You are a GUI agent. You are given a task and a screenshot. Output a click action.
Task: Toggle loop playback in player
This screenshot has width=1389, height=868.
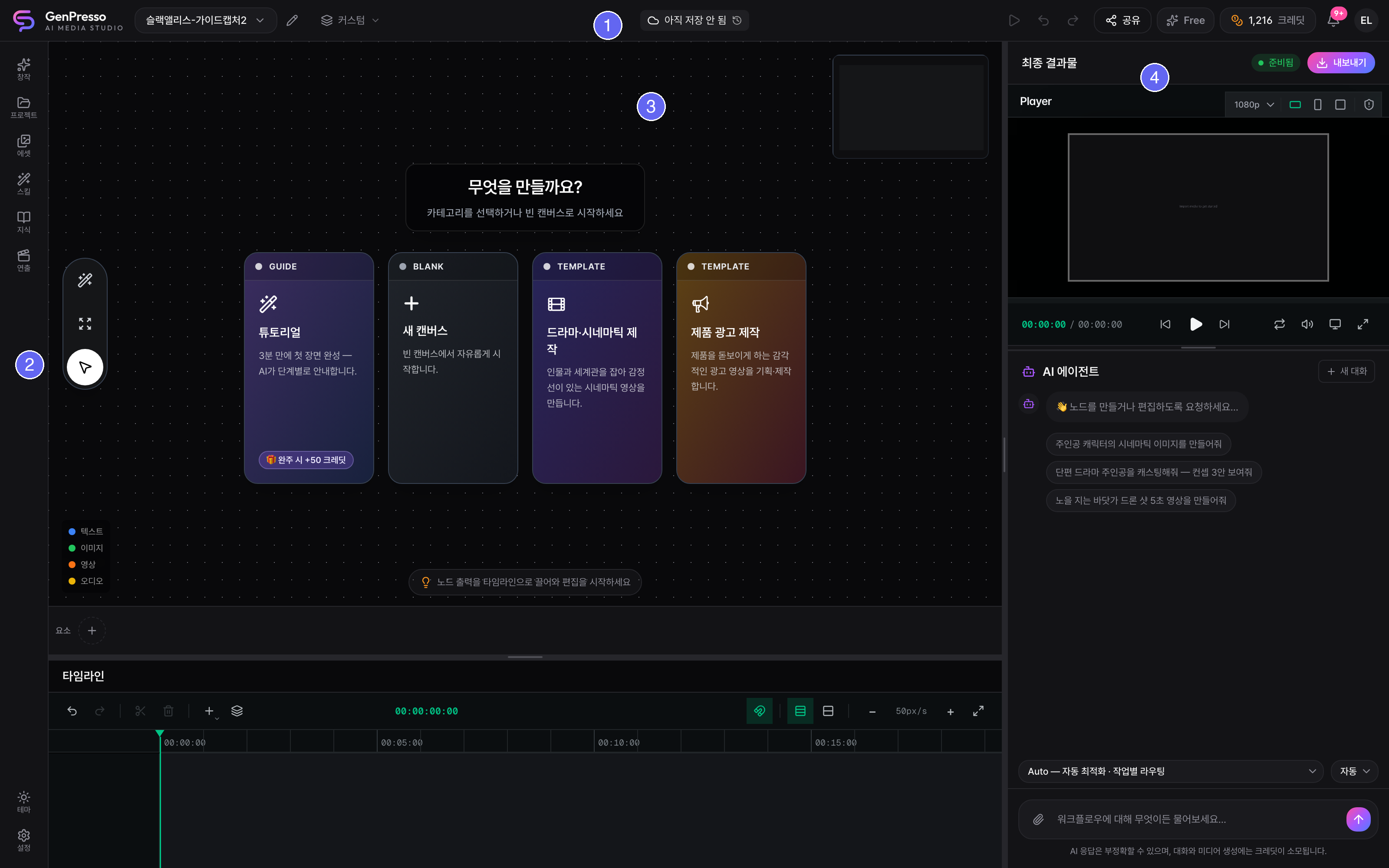[x=1279, y=324]
